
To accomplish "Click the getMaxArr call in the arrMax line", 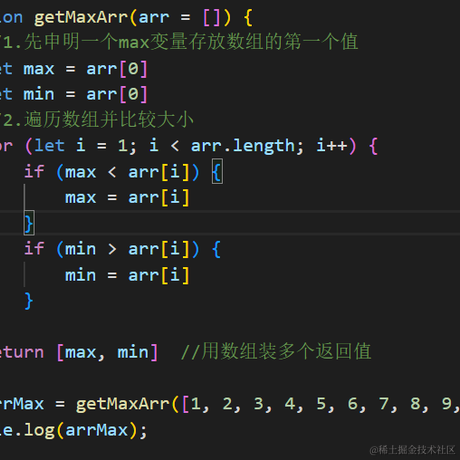I will (x=123, y=404).
